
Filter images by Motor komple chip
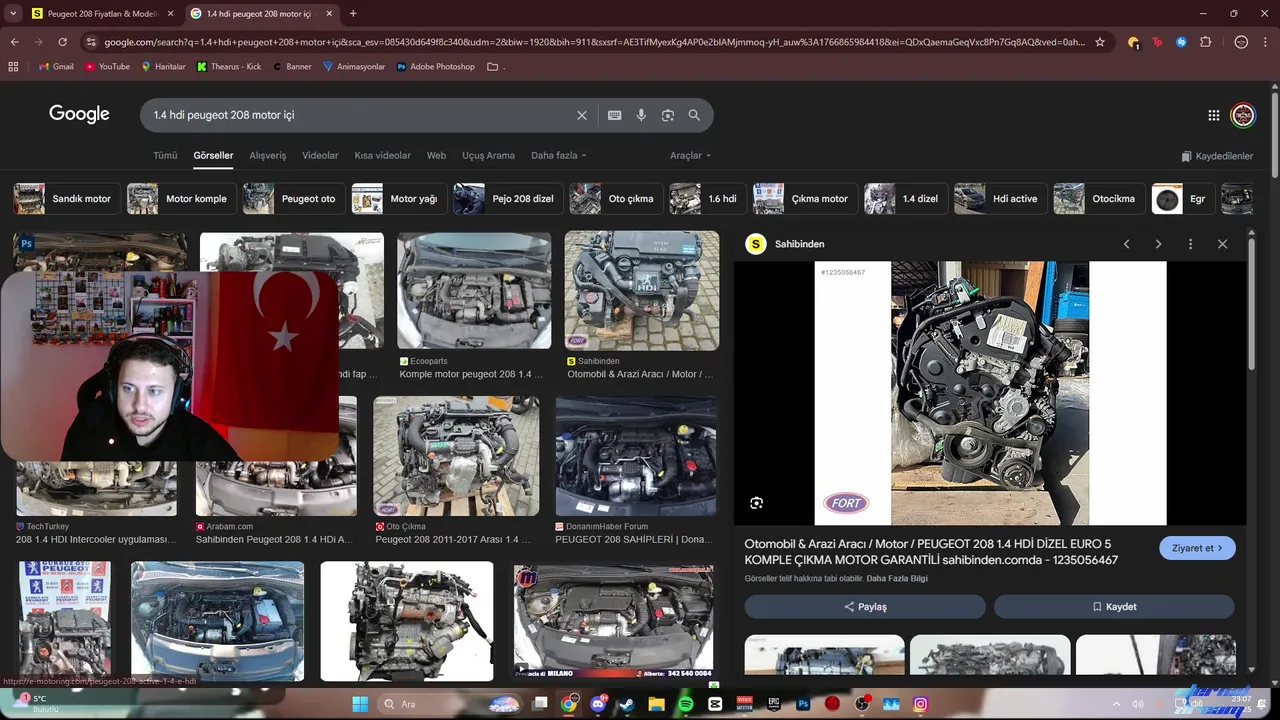[182, 199]
